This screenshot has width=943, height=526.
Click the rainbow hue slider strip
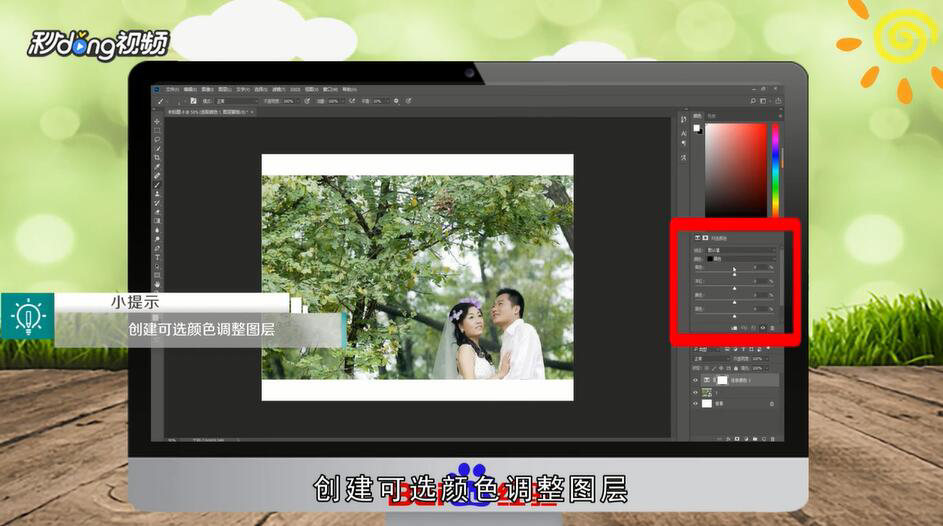click(x=775, y=170)
